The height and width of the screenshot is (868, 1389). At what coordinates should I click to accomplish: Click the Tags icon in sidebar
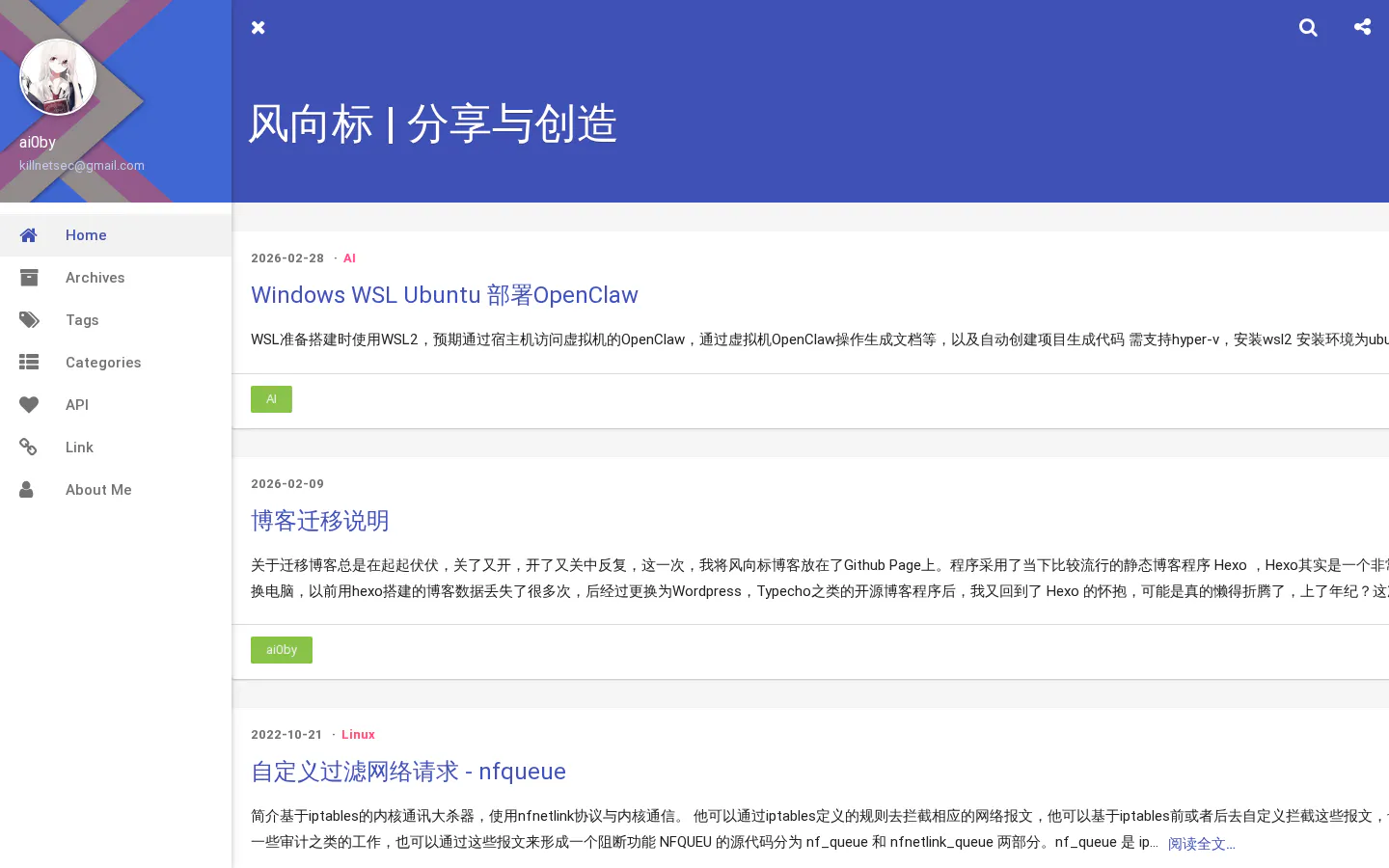pos(29,320)
